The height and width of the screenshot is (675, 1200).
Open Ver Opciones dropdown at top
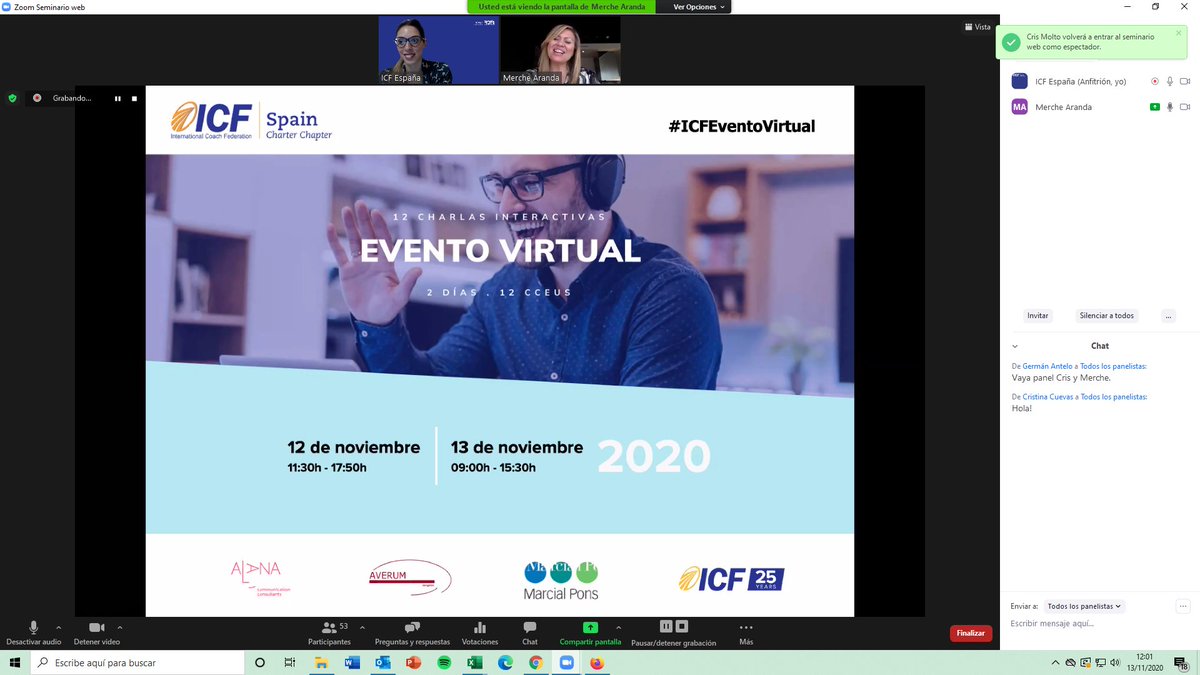point(698,7)
